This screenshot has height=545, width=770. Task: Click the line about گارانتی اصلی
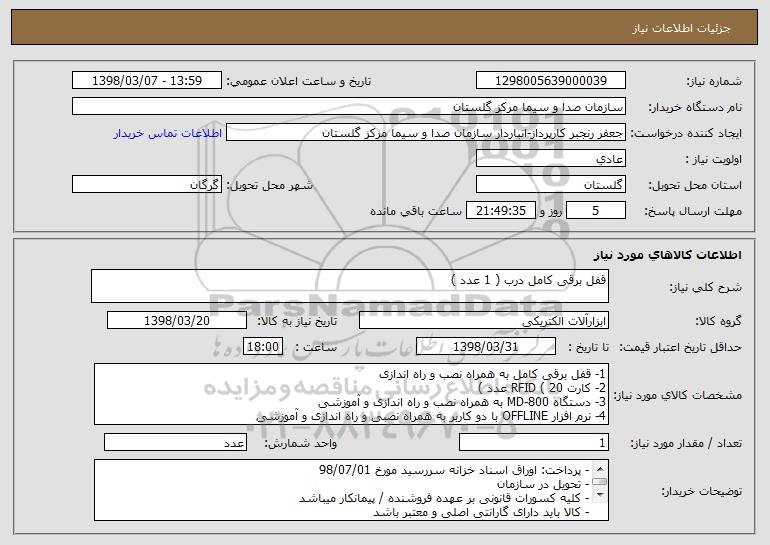[x=481, y=513]
